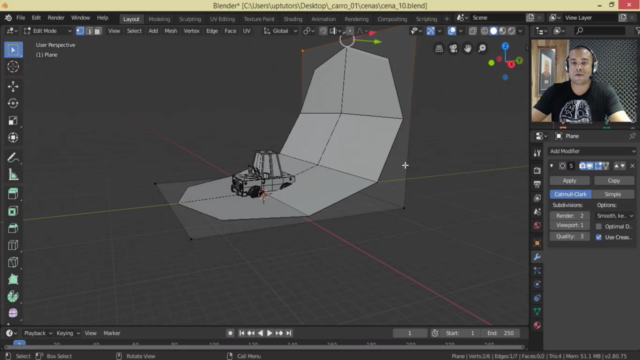Screen dimensions: 640x360
Task: Expand the Add Modifier dropdown
Action: pos(592,151)
